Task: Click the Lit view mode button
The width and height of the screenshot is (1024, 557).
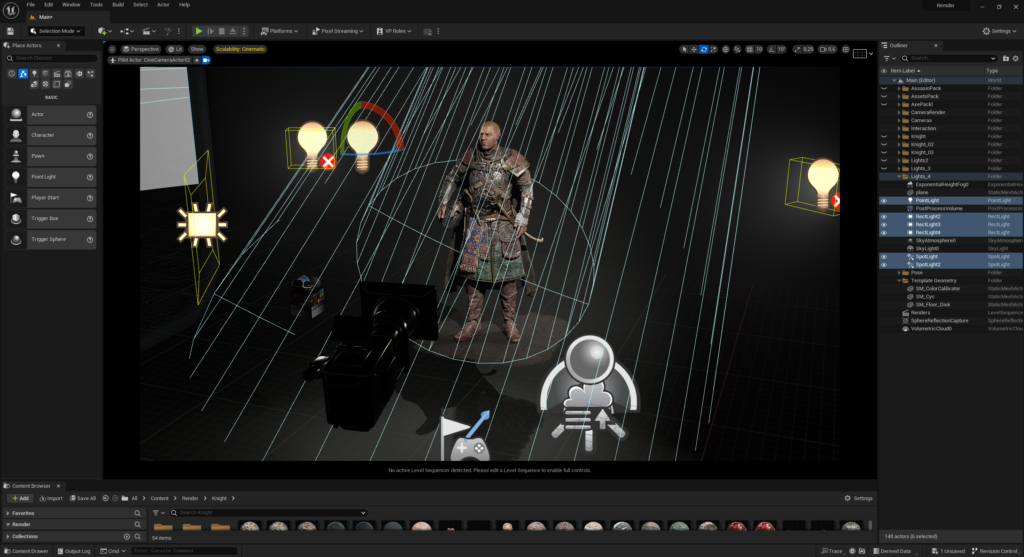Action: click(175, 49)
